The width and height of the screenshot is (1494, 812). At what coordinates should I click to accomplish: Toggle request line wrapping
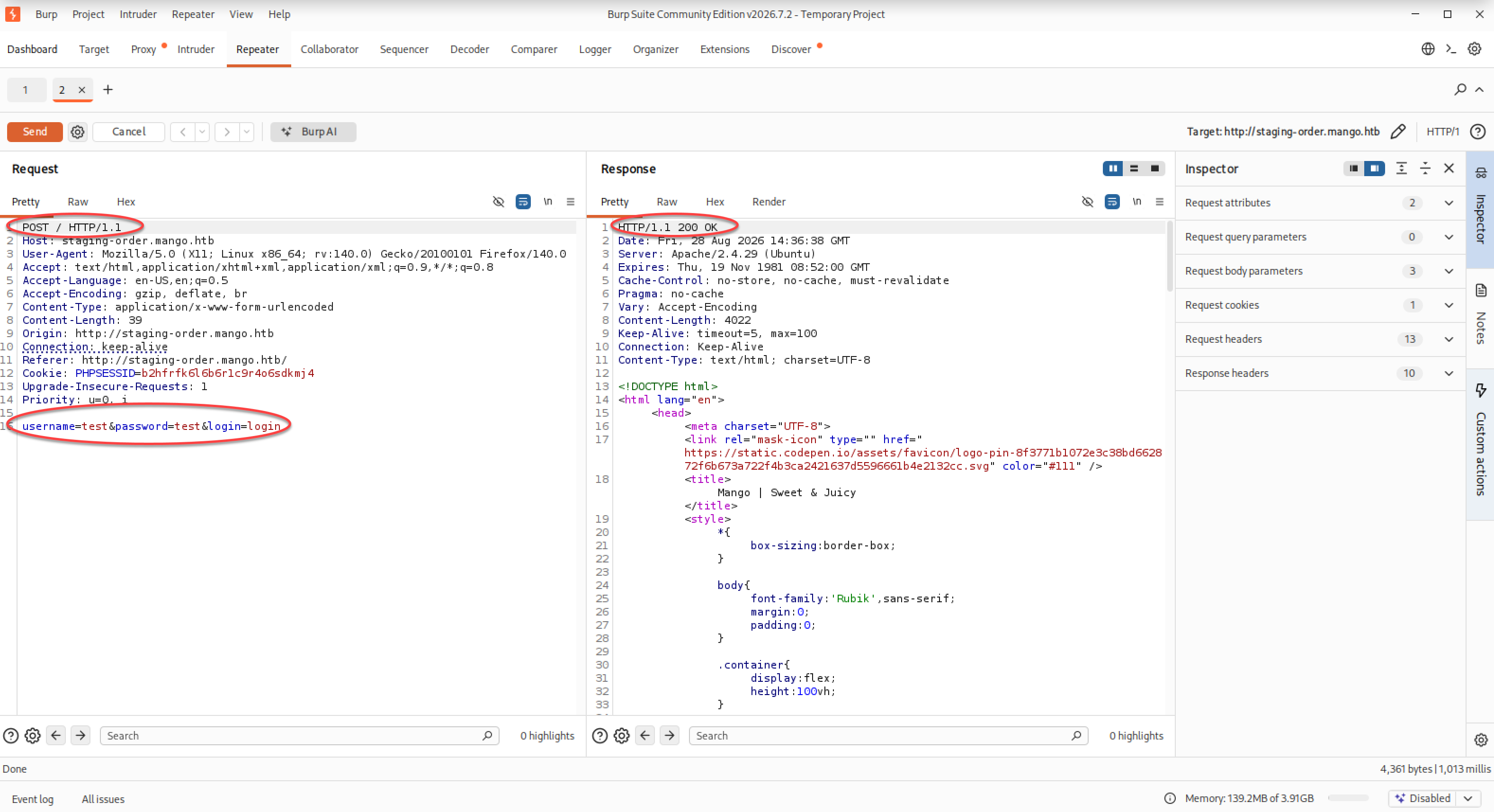tap(523, 201)
